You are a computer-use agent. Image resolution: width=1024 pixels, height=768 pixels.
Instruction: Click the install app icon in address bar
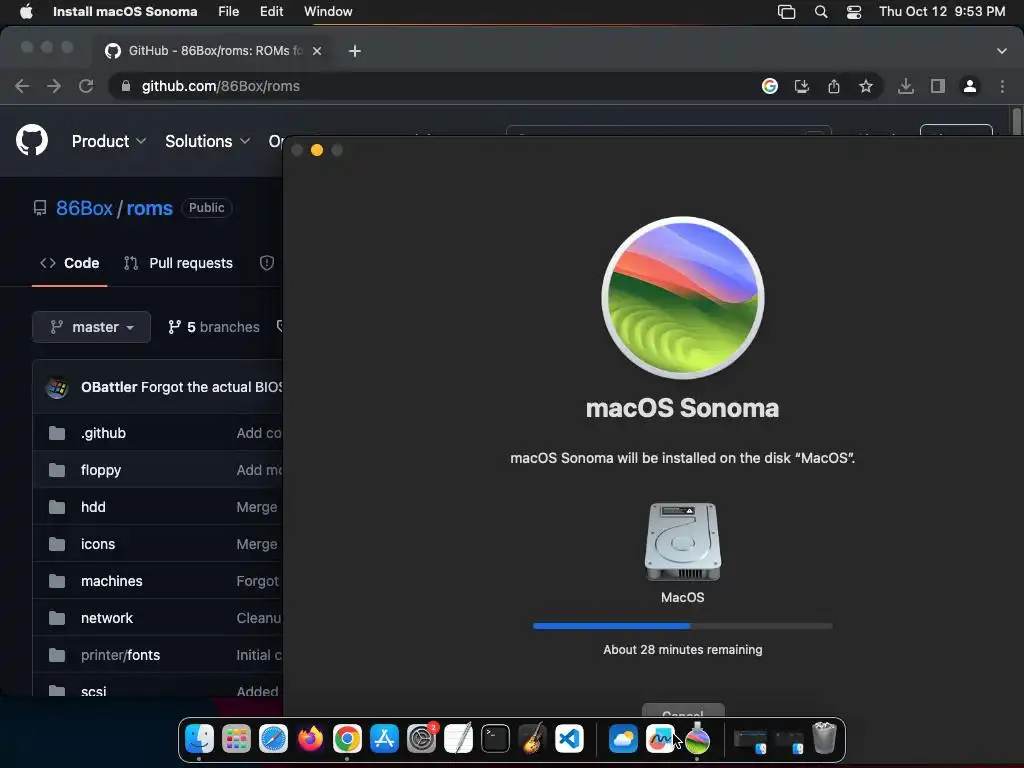802,86
